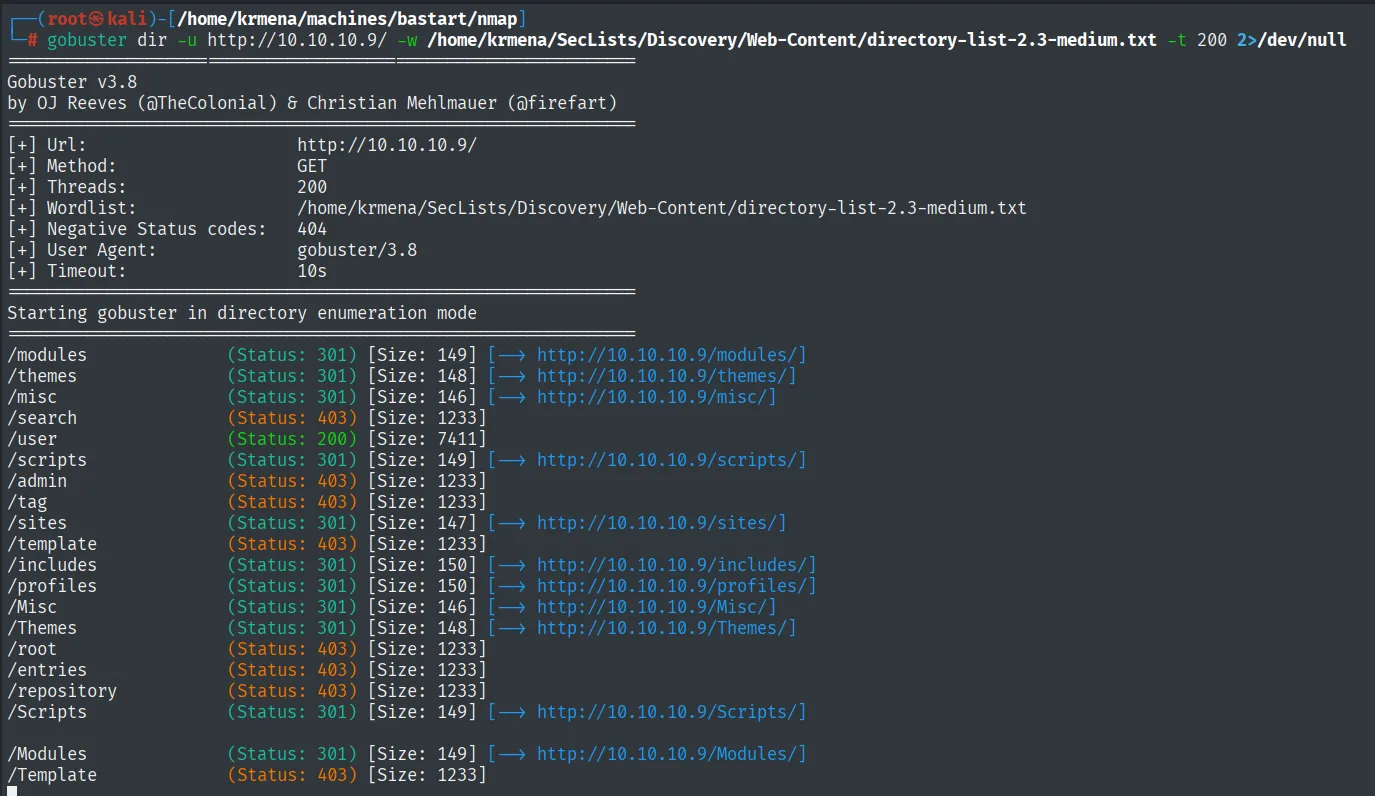
Task: Select the Size: 7411 value
Action: pyautogui.click(x=427, y=439)
